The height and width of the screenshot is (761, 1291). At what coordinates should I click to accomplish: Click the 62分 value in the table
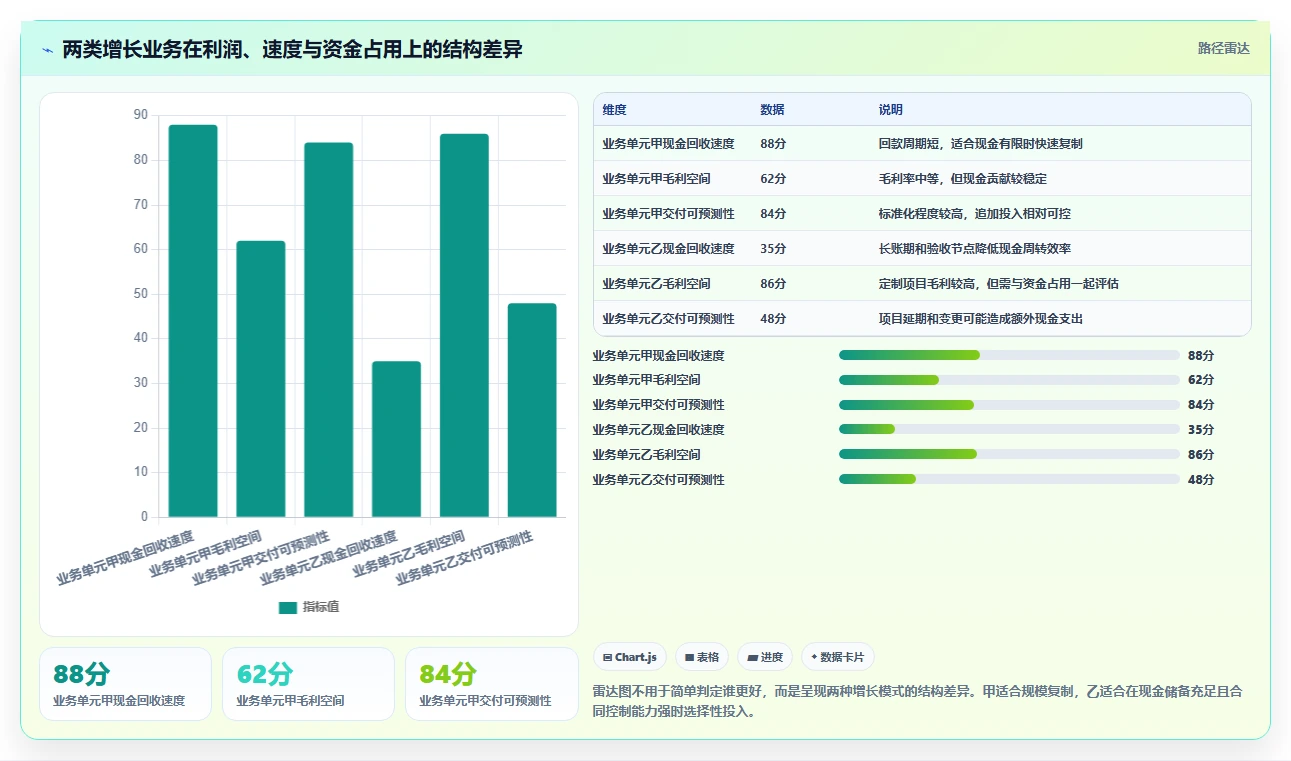pyautogui.click(x=773, y=179)
